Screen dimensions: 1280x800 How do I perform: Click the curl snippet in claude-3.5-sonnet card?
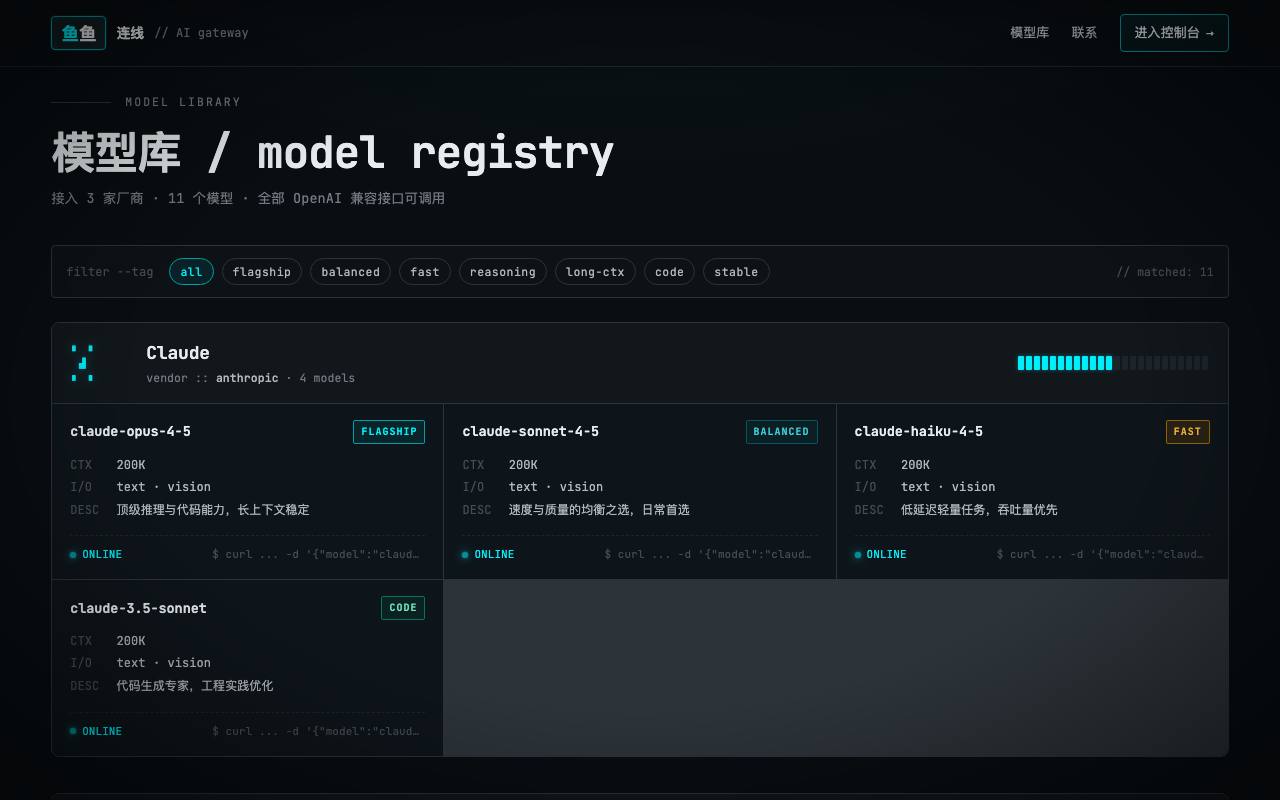point(316,731)
